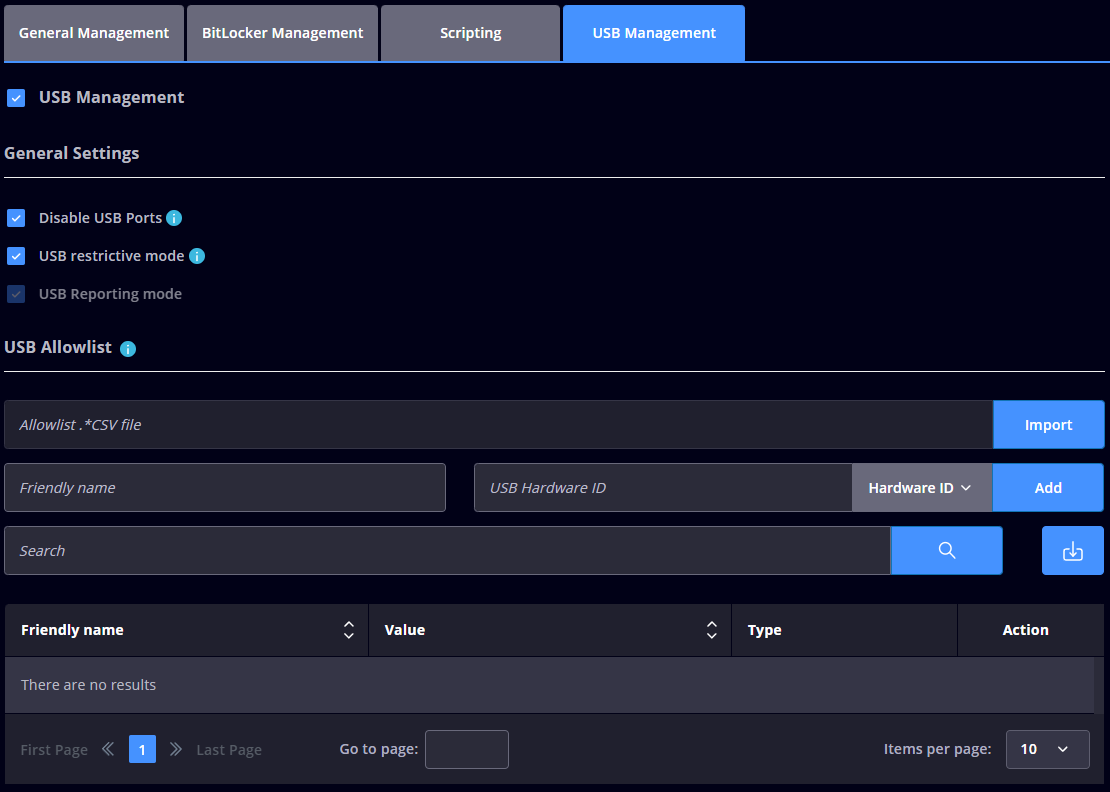Screen dimensions: 1110x792
Task: Open USB Allowlist info icon
Action: point(127,348)
